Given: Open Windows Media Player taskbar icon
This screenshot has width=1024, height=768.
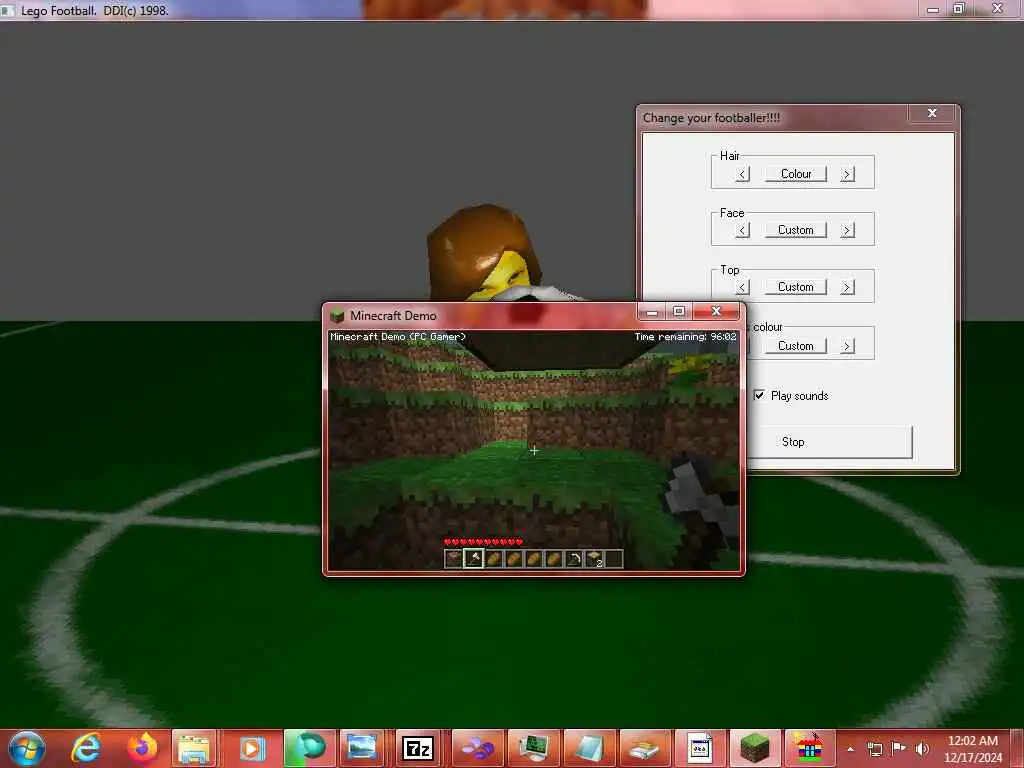Looking at the screenshot, I should tap(251, 748).
